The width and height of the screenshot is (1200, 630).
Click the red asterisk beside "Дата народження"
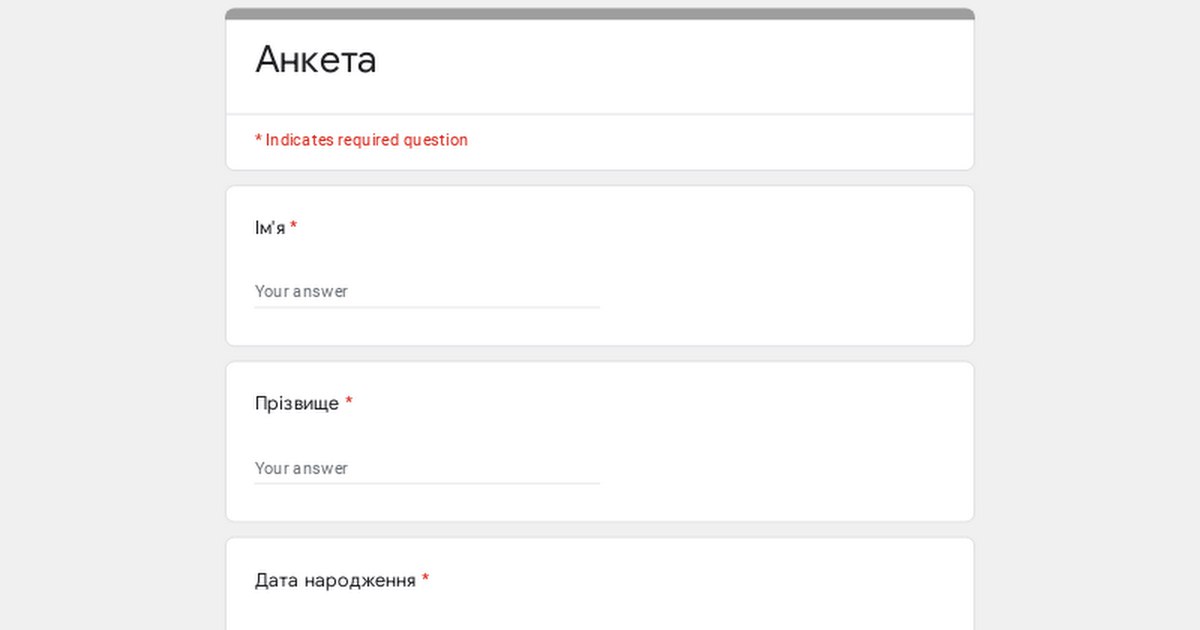pyautogui.click(x=425, y=579)
